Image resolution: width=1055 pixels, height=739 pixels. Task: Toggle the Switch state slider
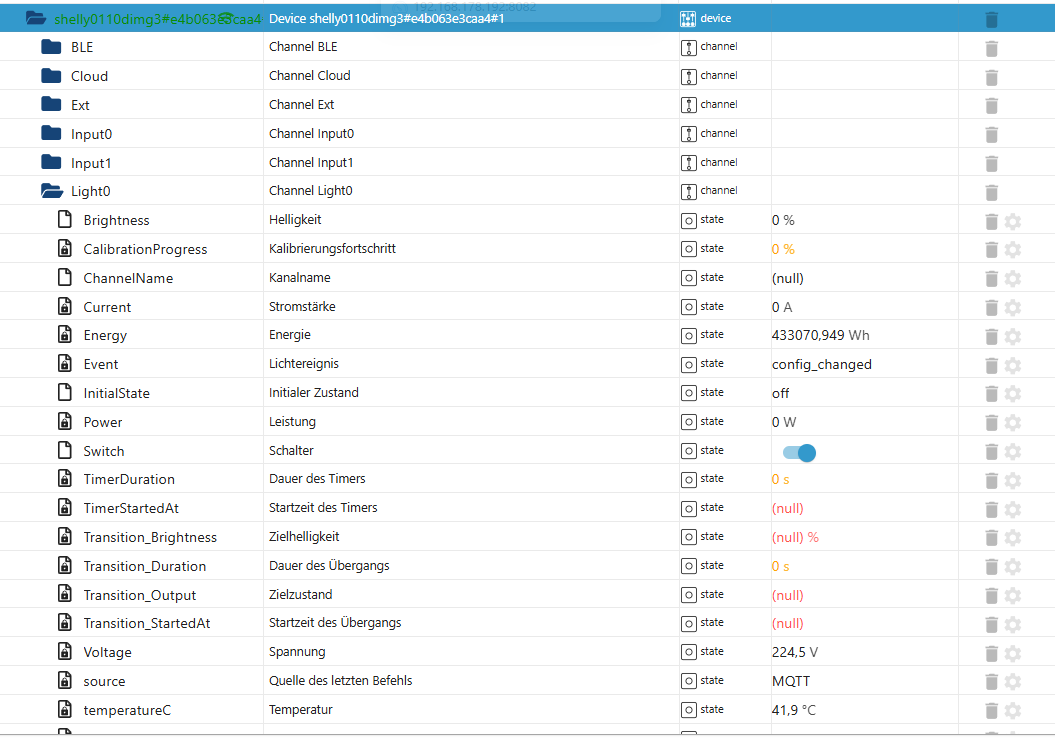coord(799,453)
